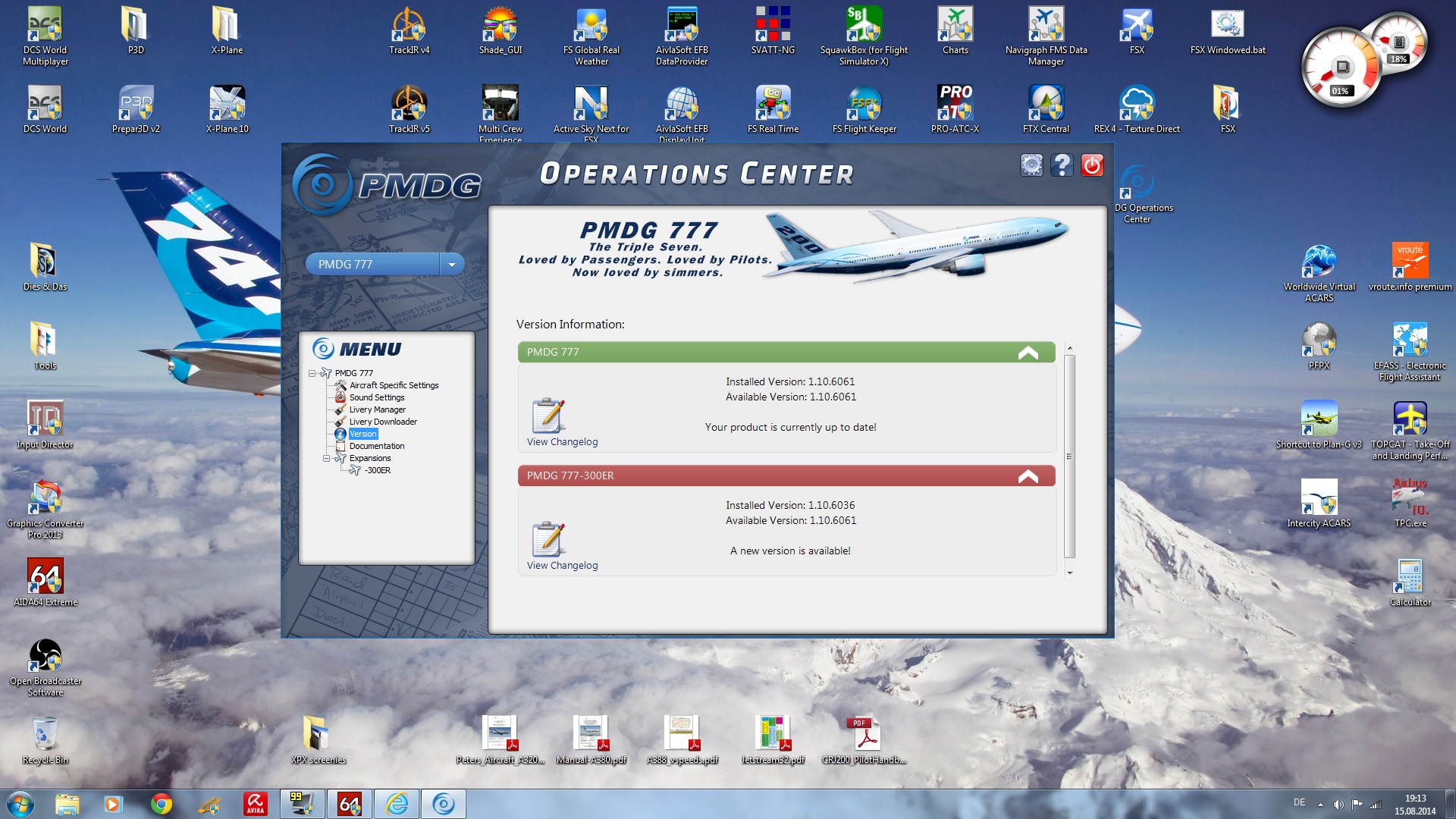Select the FS Real Time icon
The height and width of the screenshot is (819, 1456).
(x=773, y=109)
